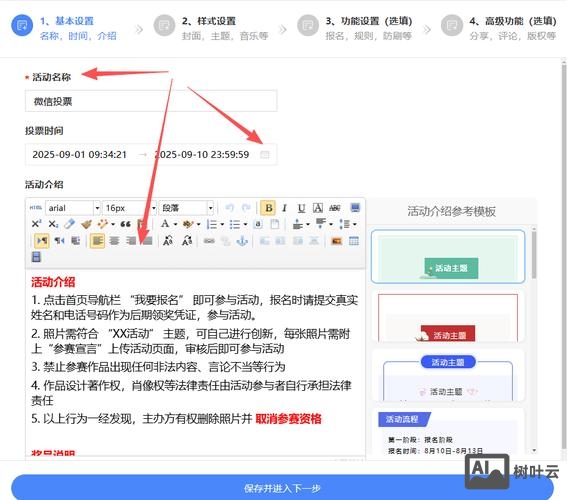Expand line height dropdown arrow

[x=354, y=224]
